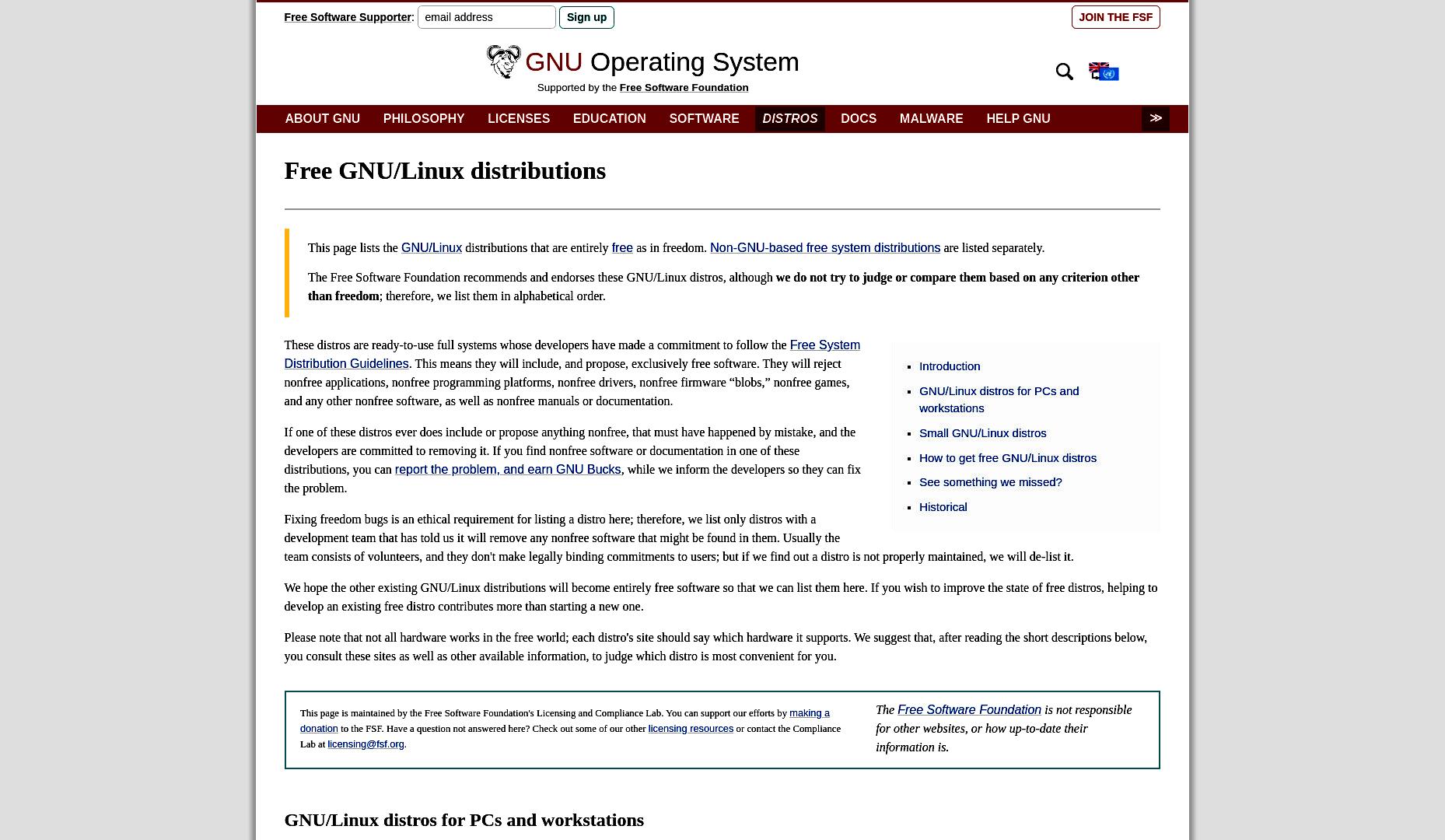Jump to Historical section link

click(x=943, y=507)
